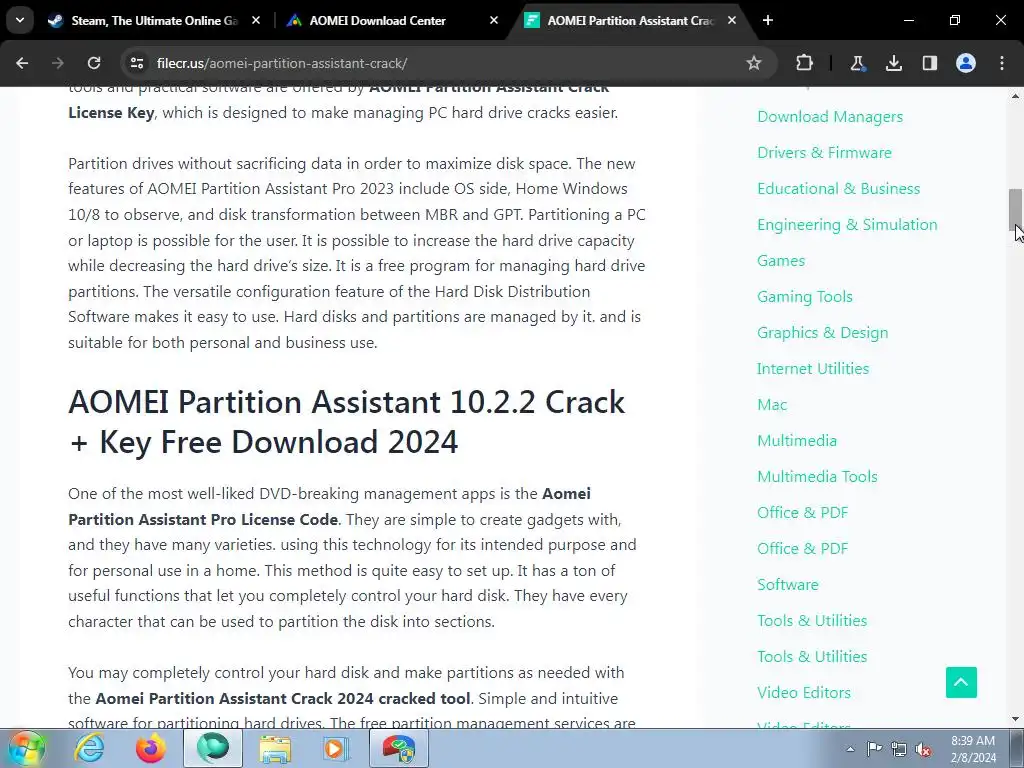Open the network tray icon
This screenshot has width=1024, height=768.
tap(899, 749)
